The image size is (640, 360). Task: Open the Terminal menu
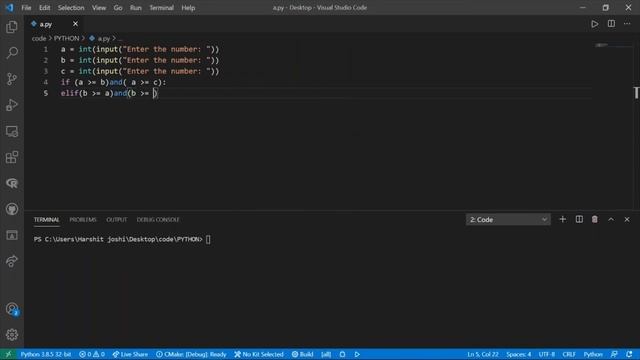pyautogui.click(x=162, y=8)
